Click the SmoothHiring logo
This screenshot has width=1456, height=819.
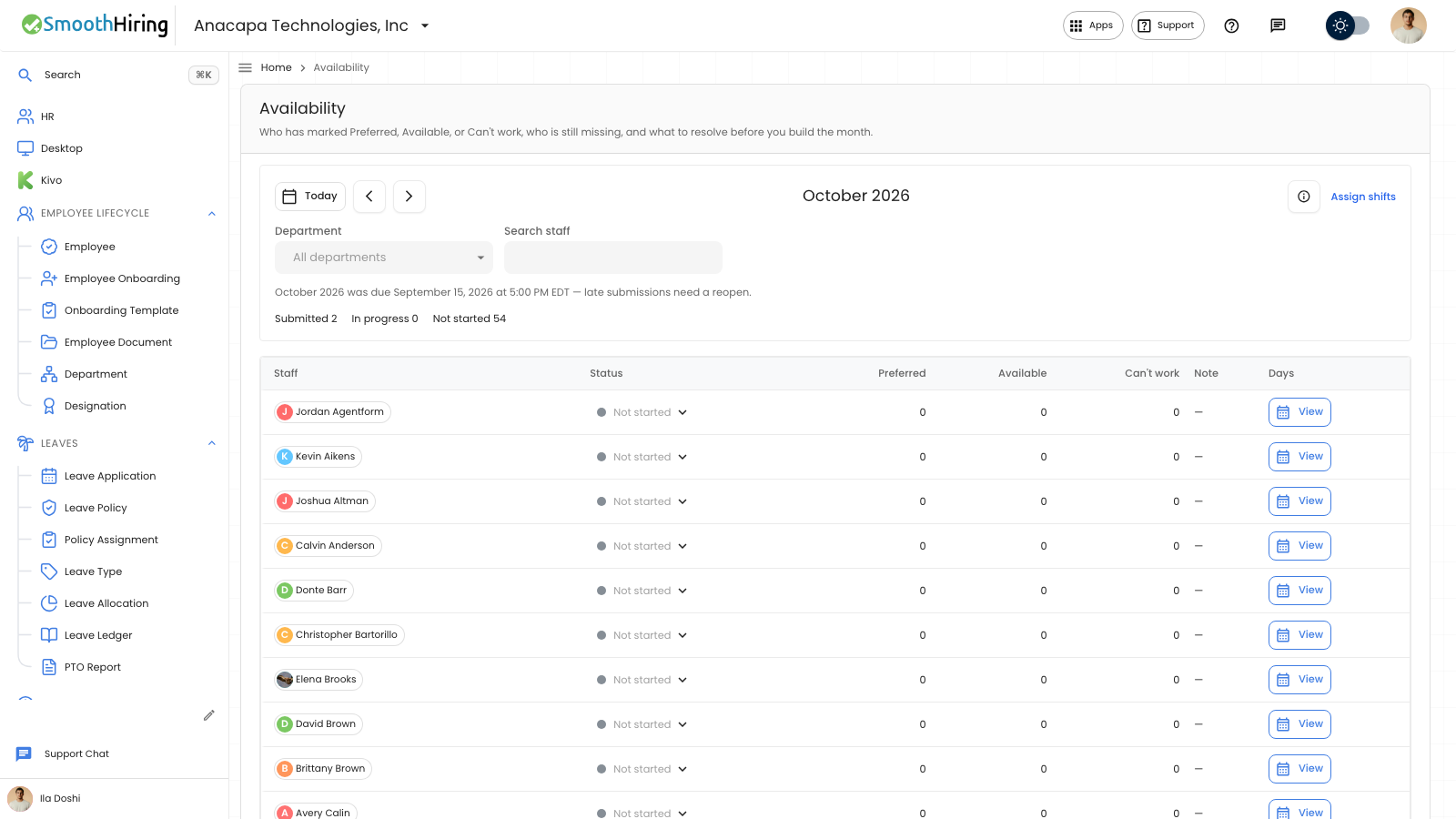pyautogui.click(x=95, y=25)
